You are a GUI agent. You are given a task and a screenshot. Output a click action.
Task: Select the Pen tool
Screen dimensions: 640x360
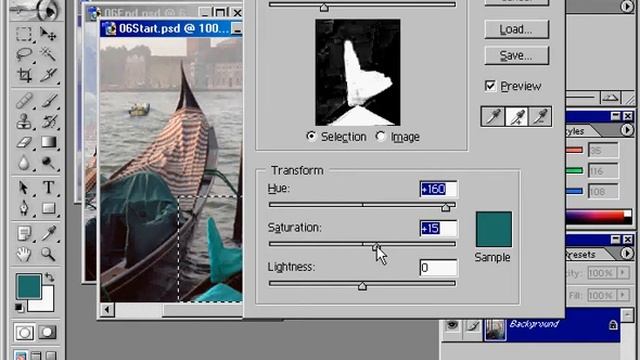(x=24, y=208)
